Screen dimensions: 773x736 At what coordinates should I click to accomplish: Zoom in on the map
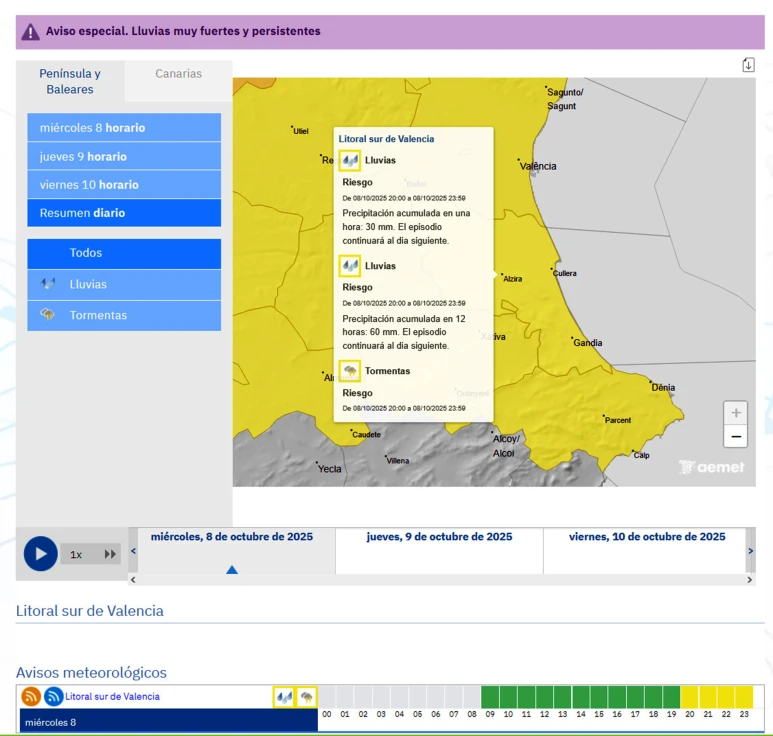(x=736, y=413)
